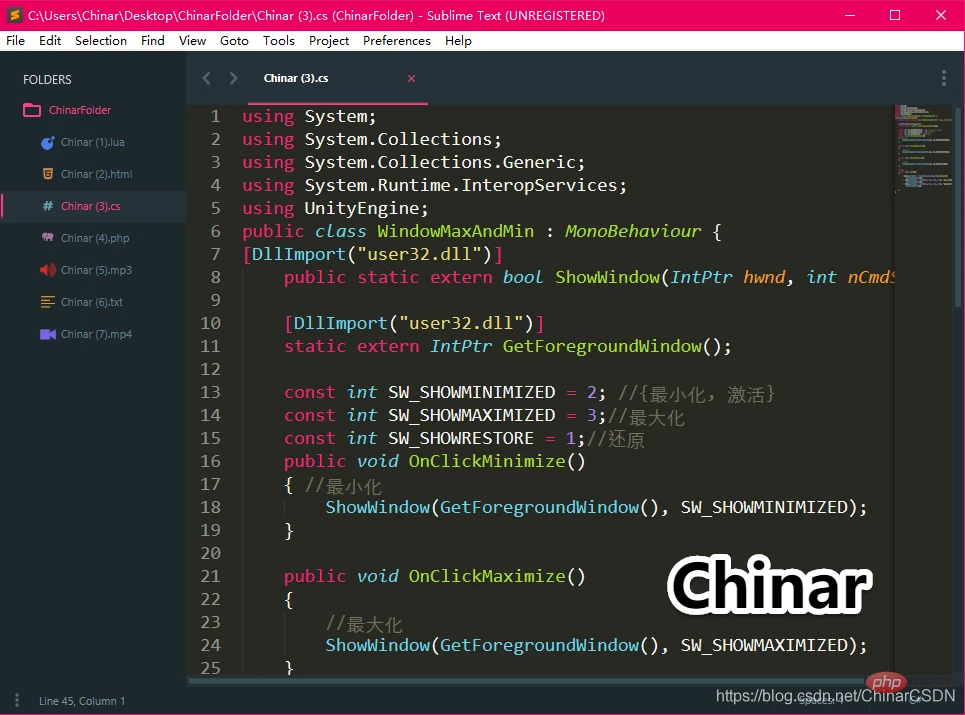
Task: Click SW_SHOWRESTORE constant on line 15
Action: pyautogui.click(x=461, y=438)
